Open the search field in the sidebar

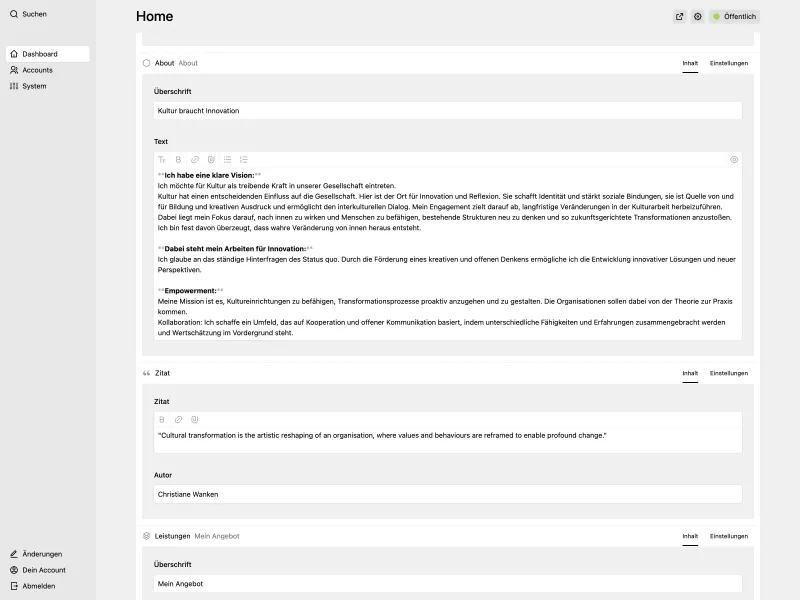tap(30, 14)
